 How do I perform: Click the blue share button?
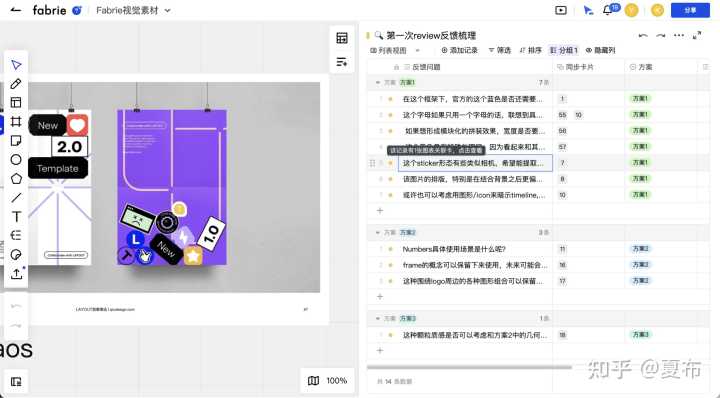(690, 10)
